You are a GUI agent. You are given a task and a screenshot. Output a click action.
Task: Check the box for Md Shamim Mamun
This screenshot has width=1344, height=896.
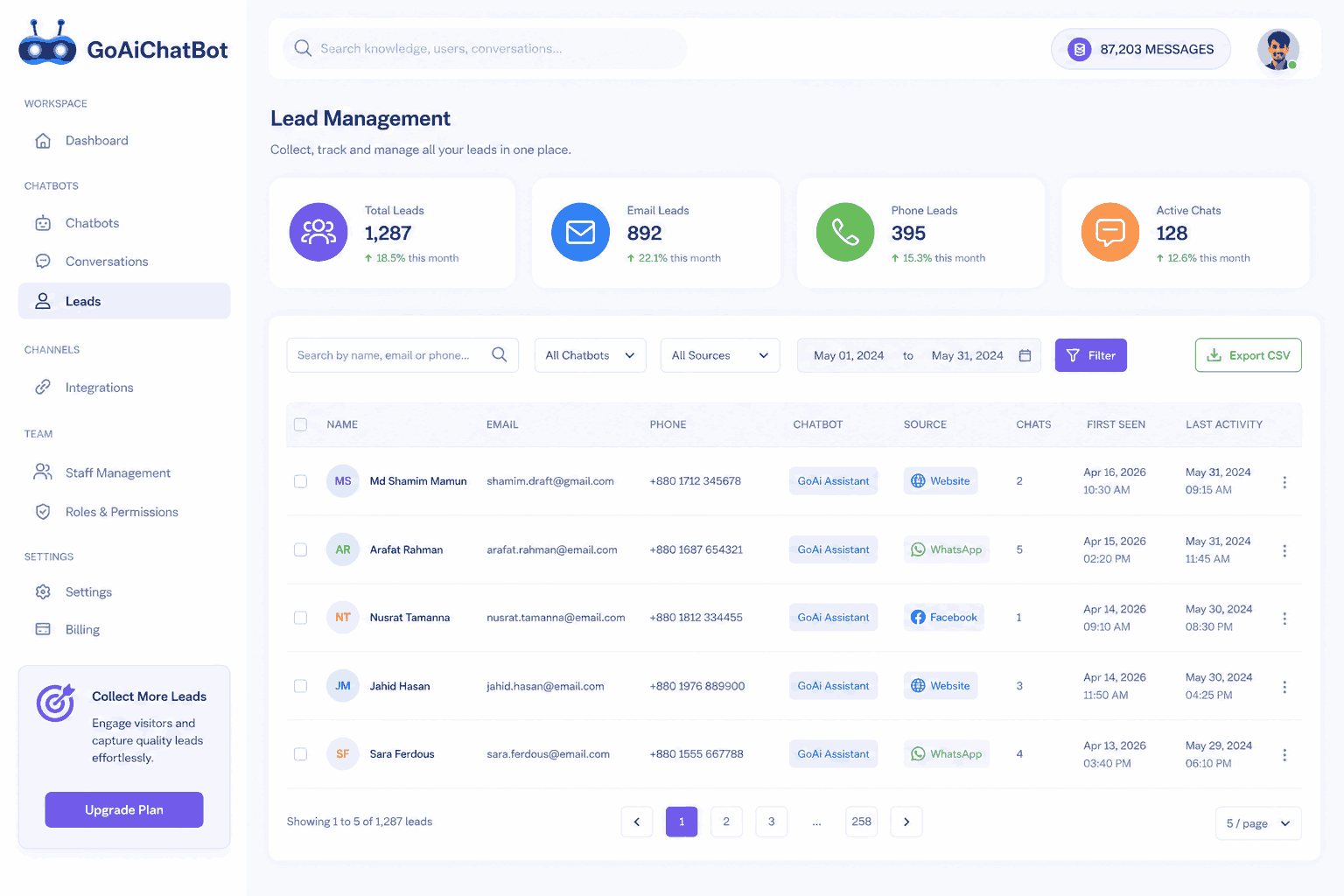[300, 481]
